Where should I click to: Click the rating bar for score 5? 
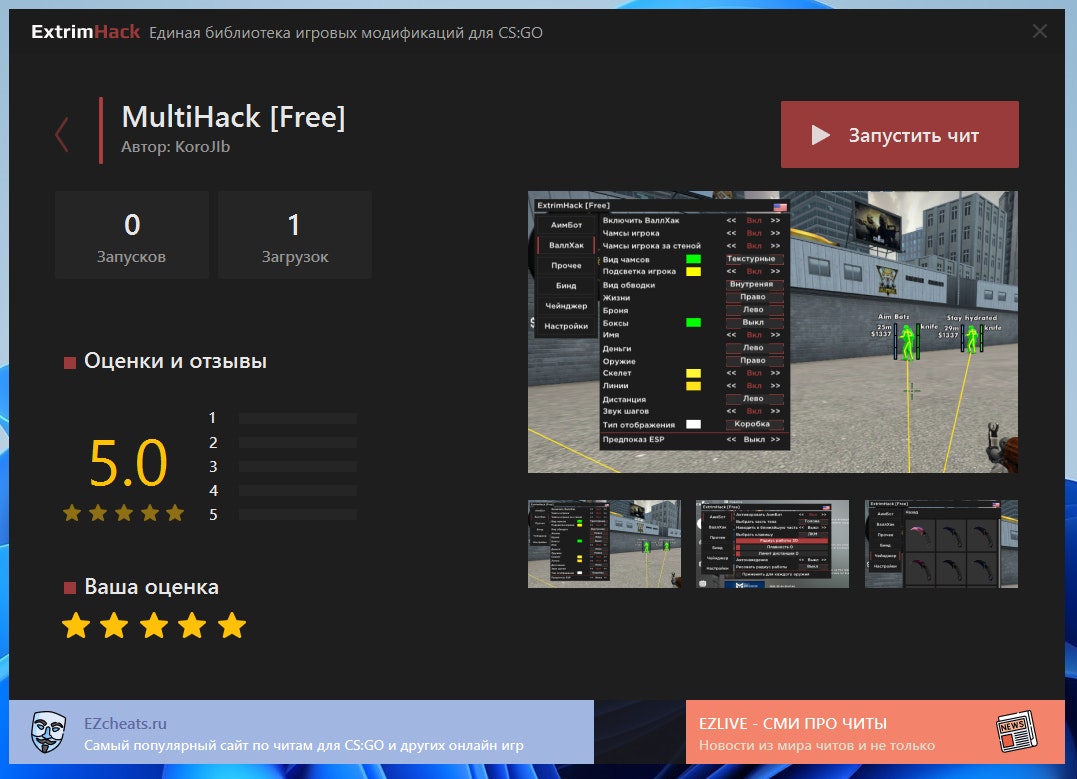click(297, 515)
